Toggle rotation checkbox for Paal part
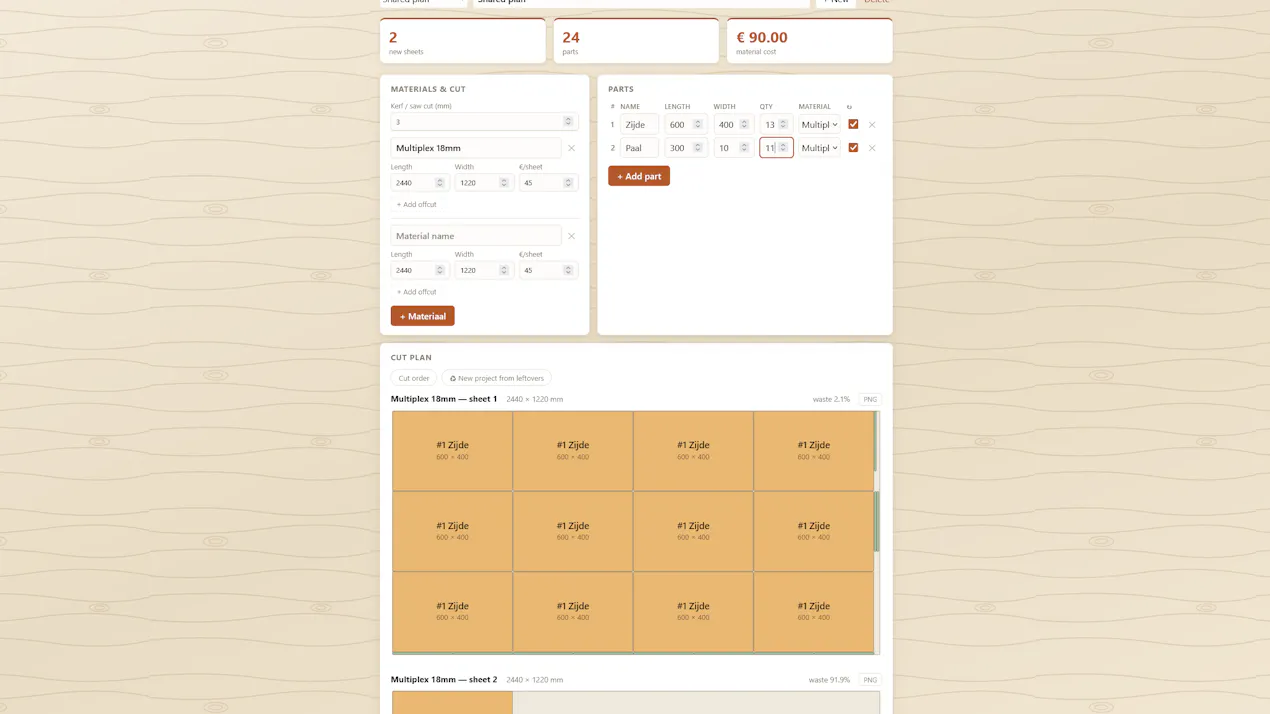 point(853,147)
